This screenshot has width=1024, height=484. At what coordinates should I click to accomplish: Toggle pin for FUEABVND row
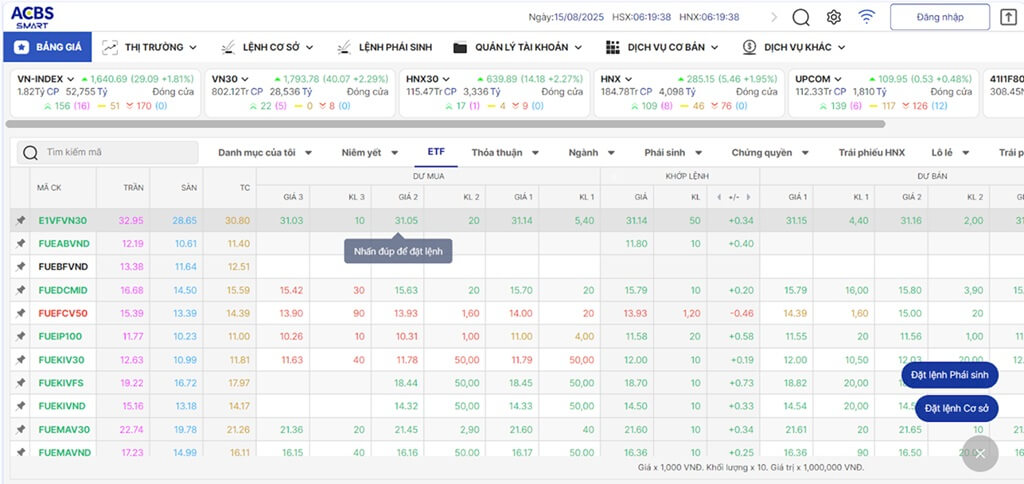point(20,244)
